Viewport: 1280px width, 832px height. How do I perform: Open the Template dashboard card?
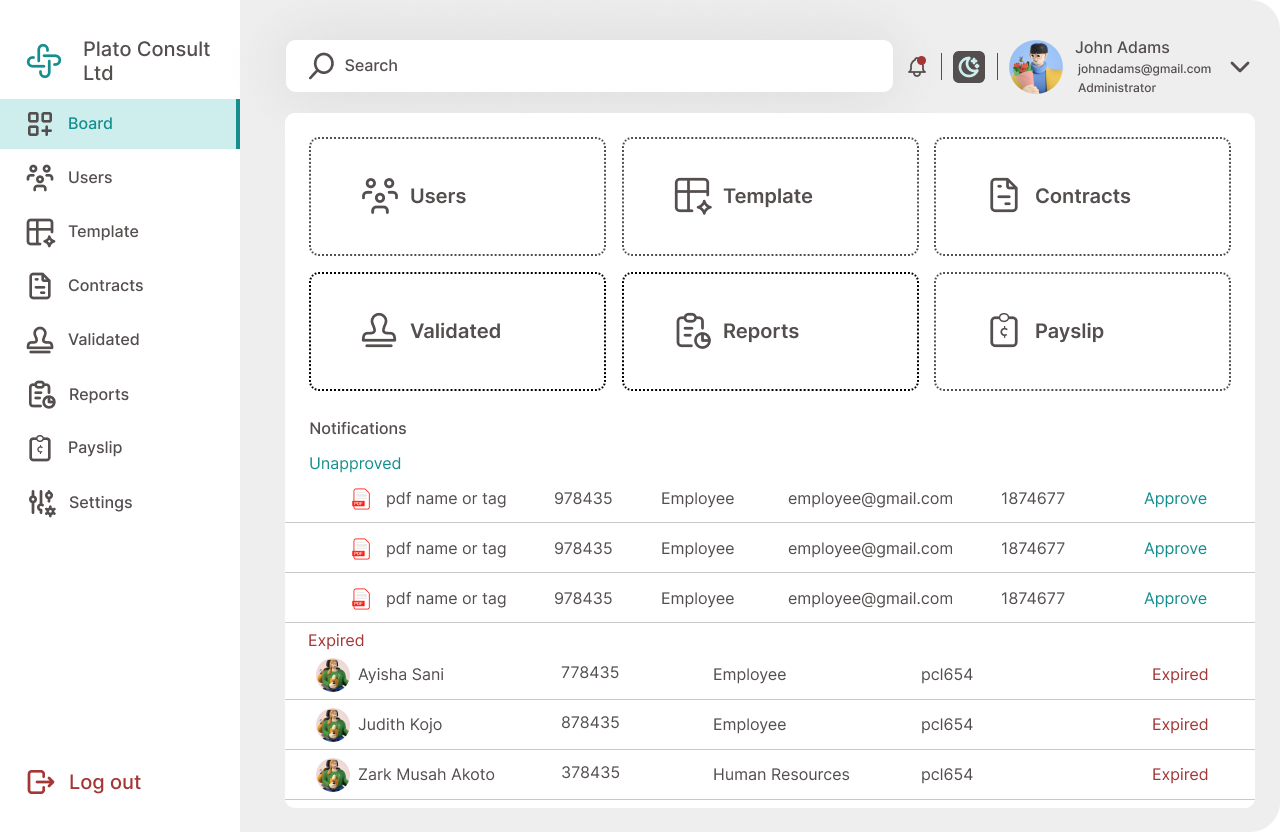click(770, 196)
